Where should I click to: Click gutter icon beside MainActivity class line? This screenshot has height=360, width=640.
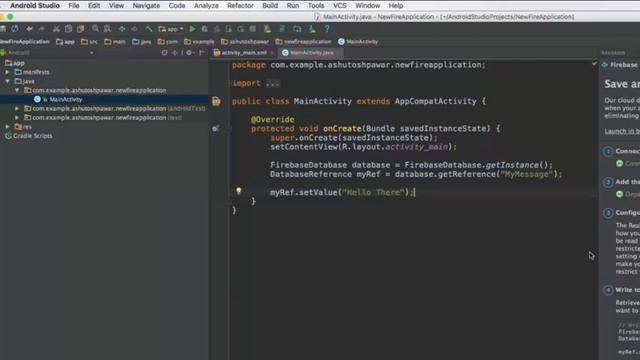[216, 101]
